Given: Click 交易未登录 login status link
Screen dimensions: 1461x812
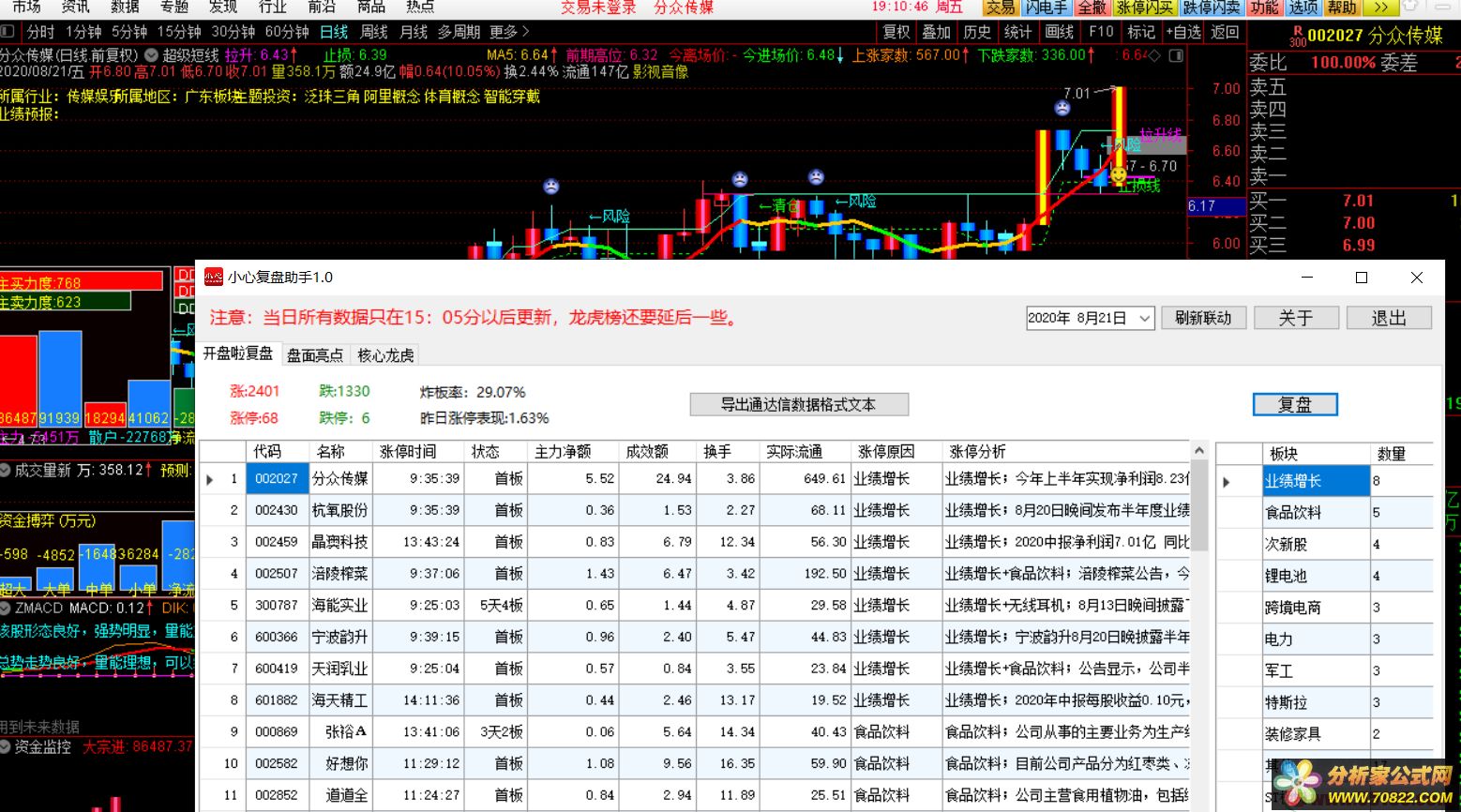Looking at the screenshot, I should [598, 7].
